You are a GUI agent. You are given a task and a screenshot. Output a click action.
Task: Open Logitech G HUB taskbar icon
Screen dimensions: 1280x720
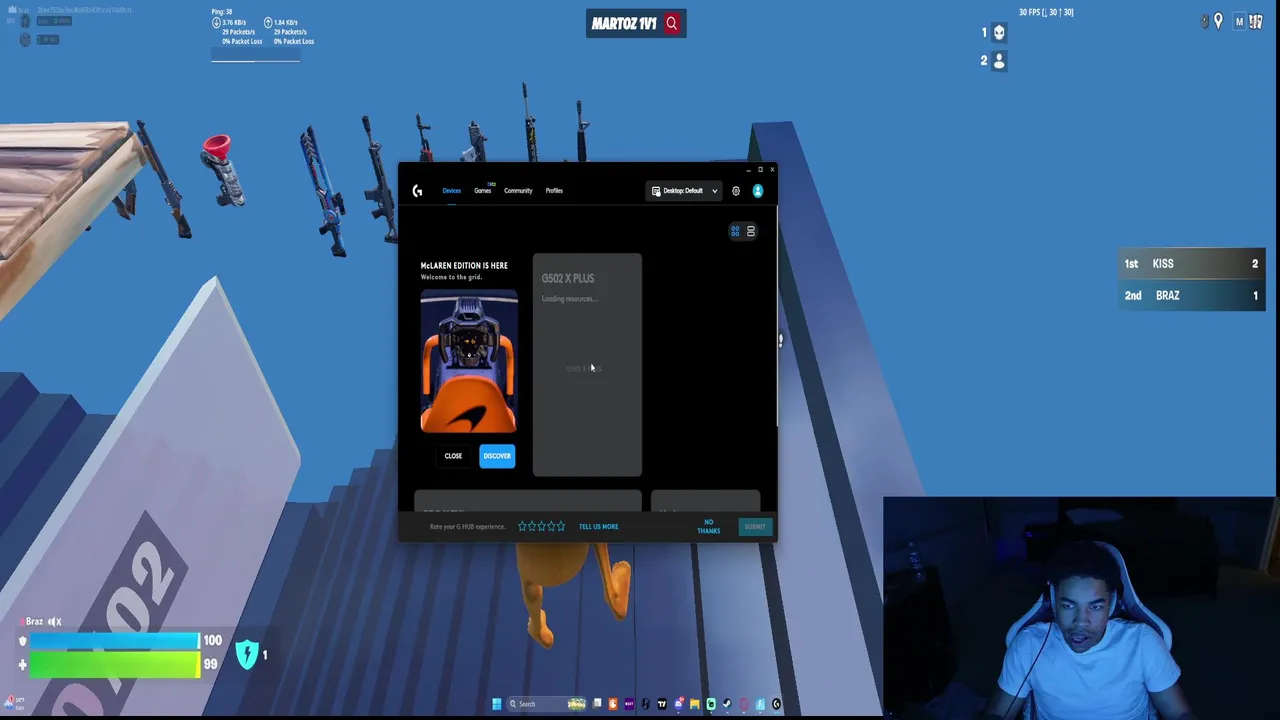click(x=776, y=704)
